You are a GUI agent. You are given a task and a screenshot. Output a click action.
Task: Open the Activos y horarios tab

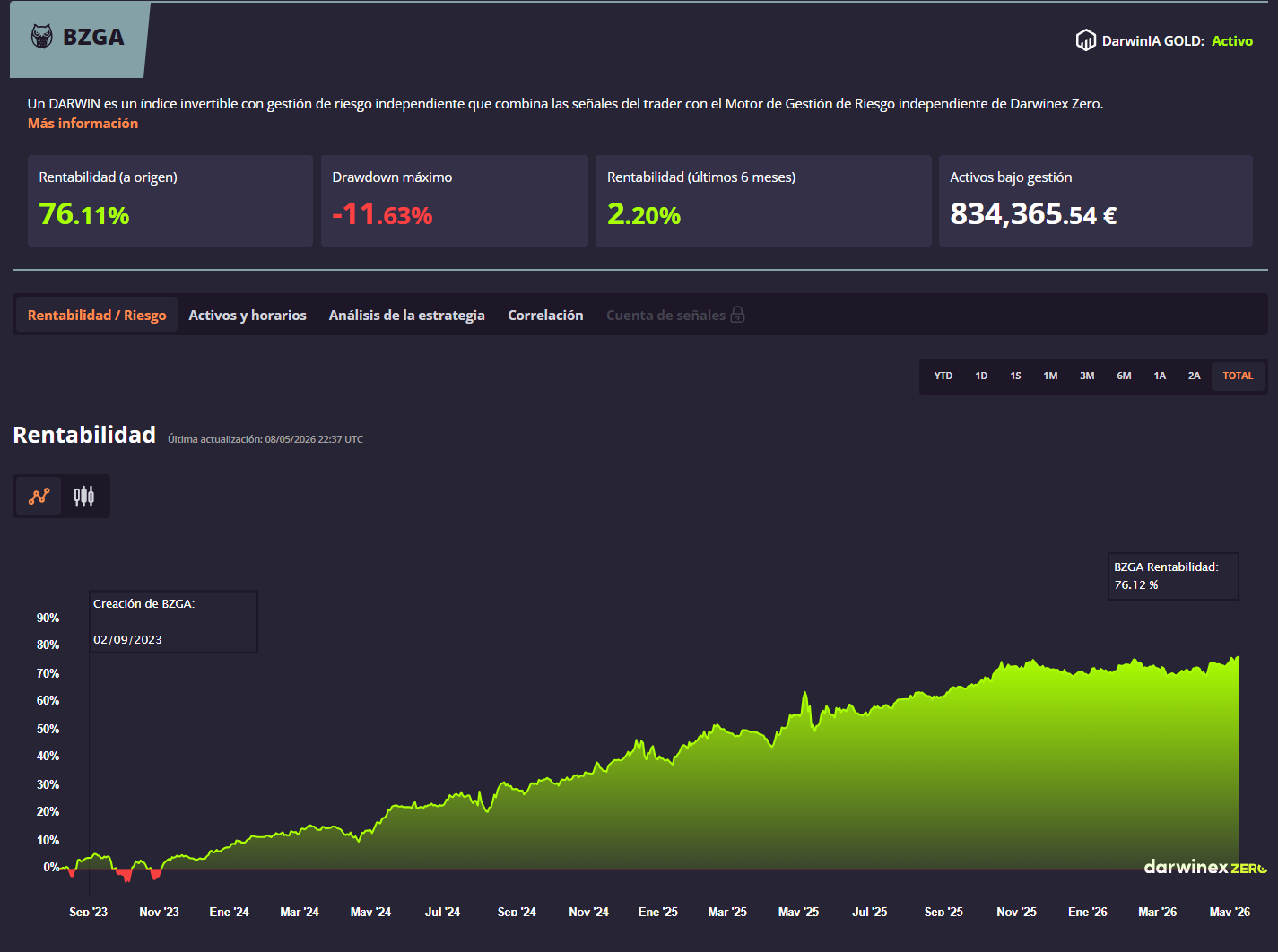[248, 315]
